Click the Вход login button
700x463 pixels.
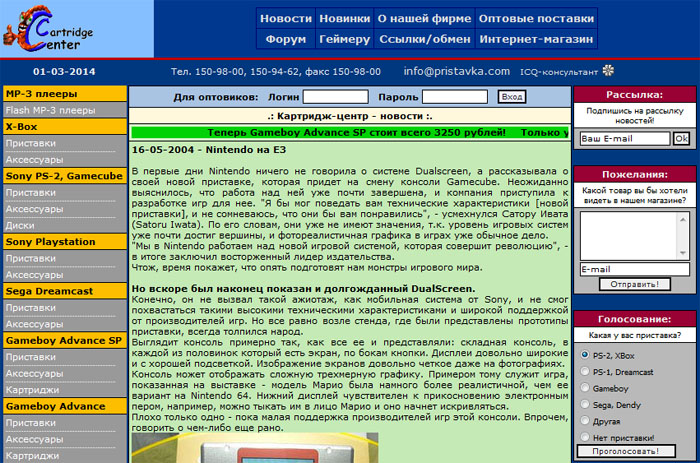point(512,96)
